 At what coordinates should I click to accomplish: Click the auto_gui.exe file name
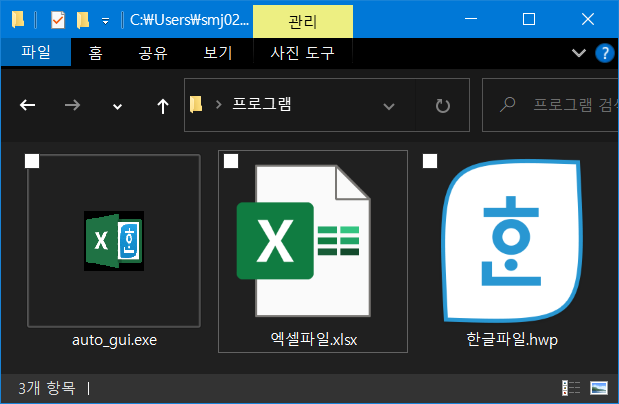coord(114,340)
